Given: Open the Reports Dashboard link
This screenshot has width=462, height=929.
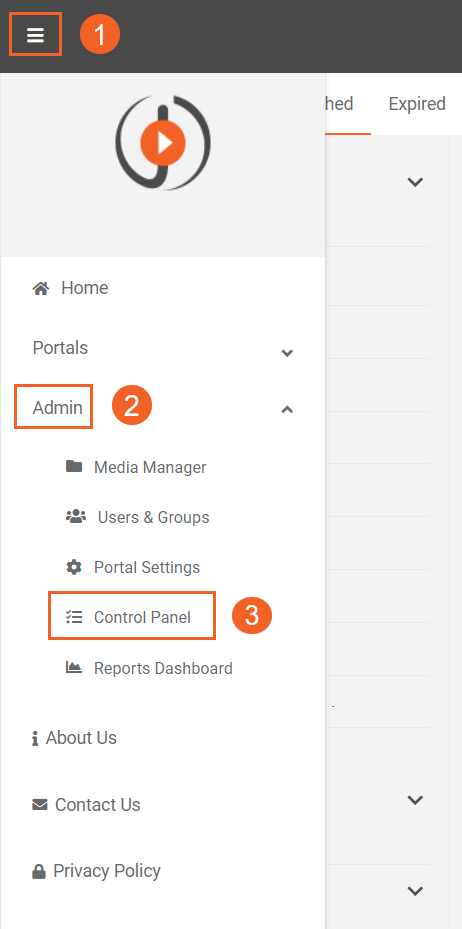Looking at the screenshot, I should pyautogui.click(x=163, y=668).
